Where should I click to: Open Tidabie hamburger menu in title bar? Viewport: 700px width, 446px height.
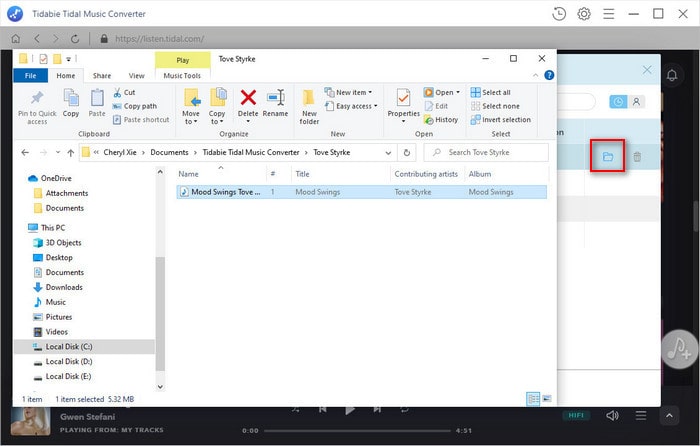tap(608, 14)
